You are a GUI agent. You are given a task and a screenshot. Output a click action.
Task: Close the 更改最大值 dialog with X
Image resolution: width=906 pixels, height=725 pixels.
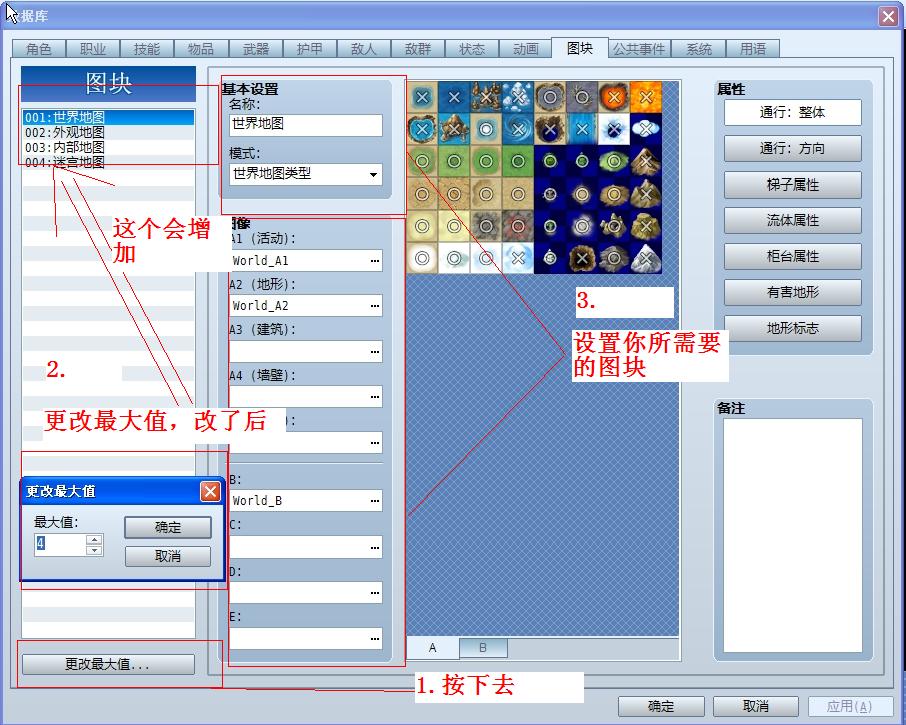click(210, 492)
